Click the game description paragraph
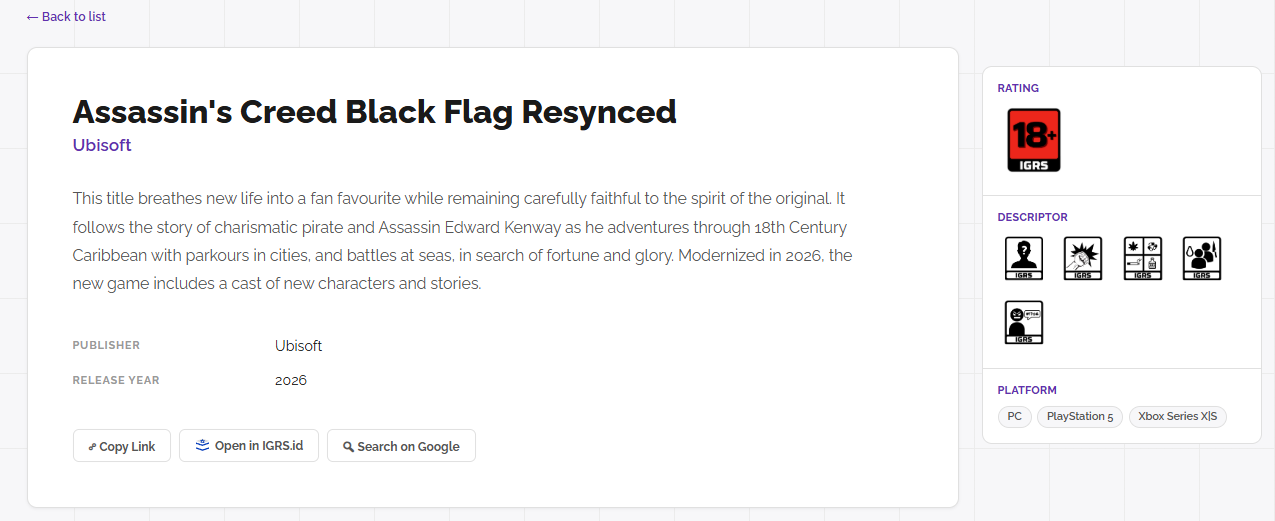 462,241
